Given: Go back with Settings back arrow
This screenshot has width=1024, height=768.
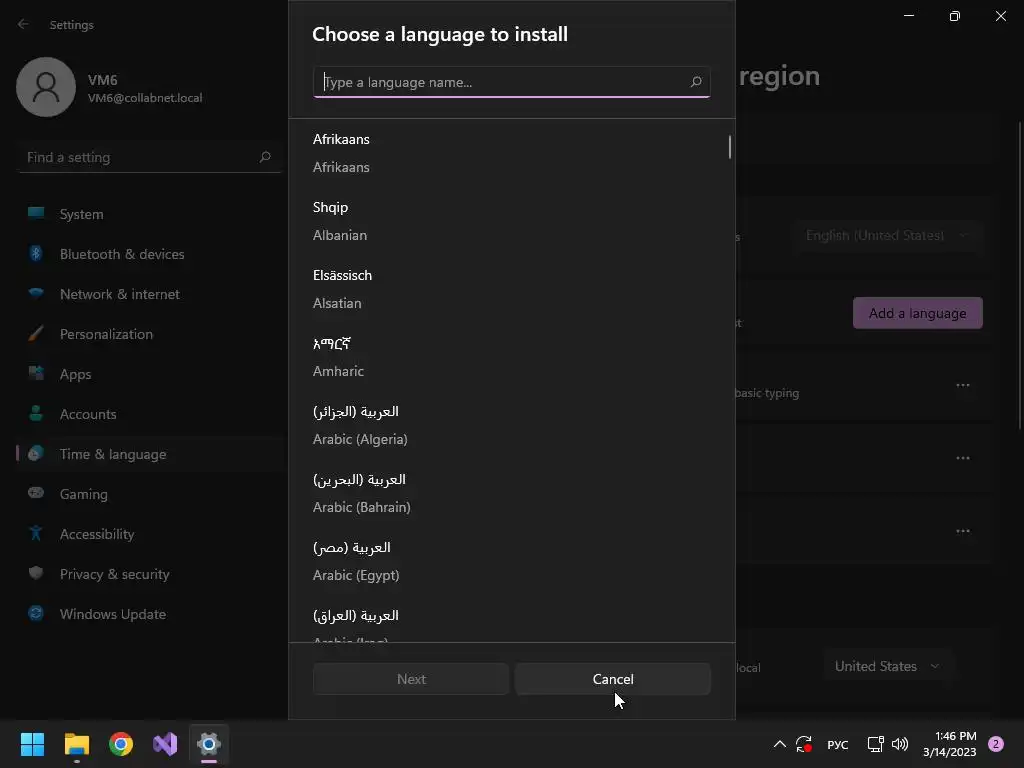Looking at the screenshot, I should [24, 24].
